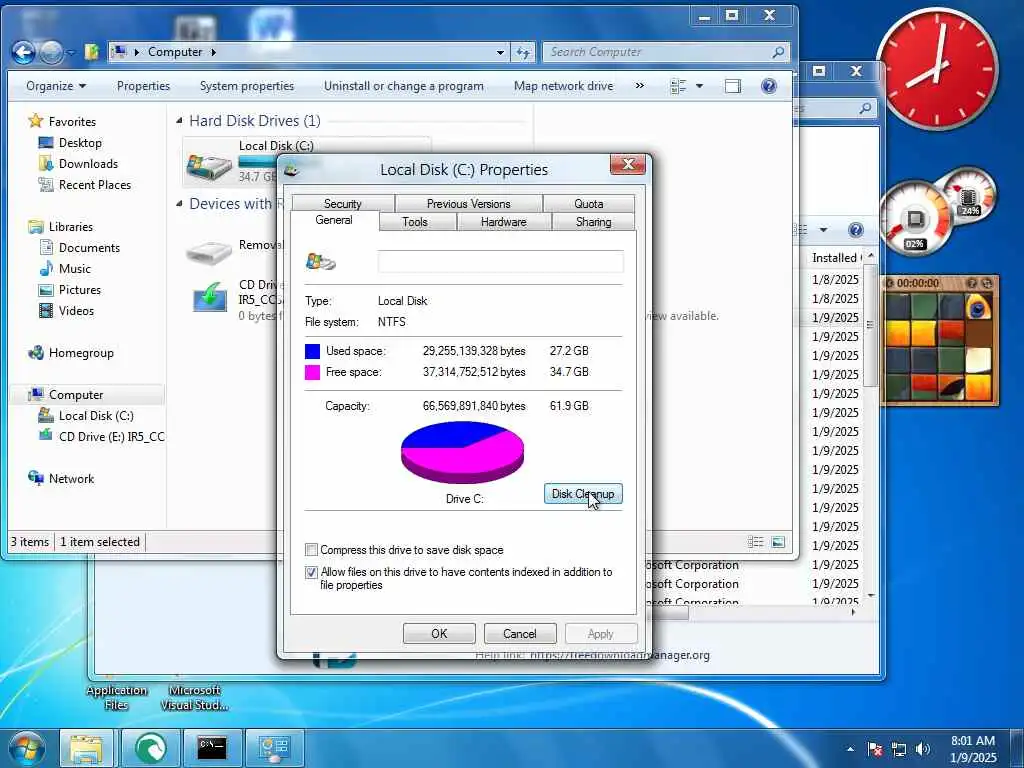Click the Change your view icon
The width and height of the screenshot is (1024, 768).
click(x=679, y=86)
